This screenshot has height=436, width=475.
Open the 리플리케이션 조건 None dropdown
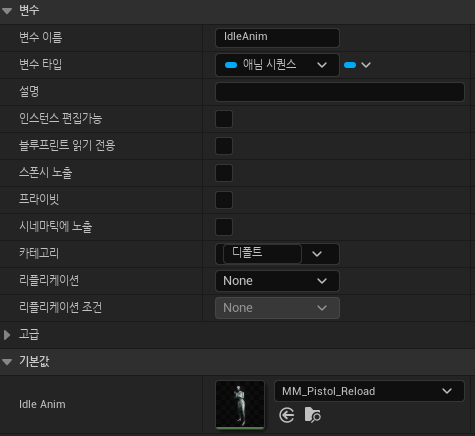(x=277, y=308)
